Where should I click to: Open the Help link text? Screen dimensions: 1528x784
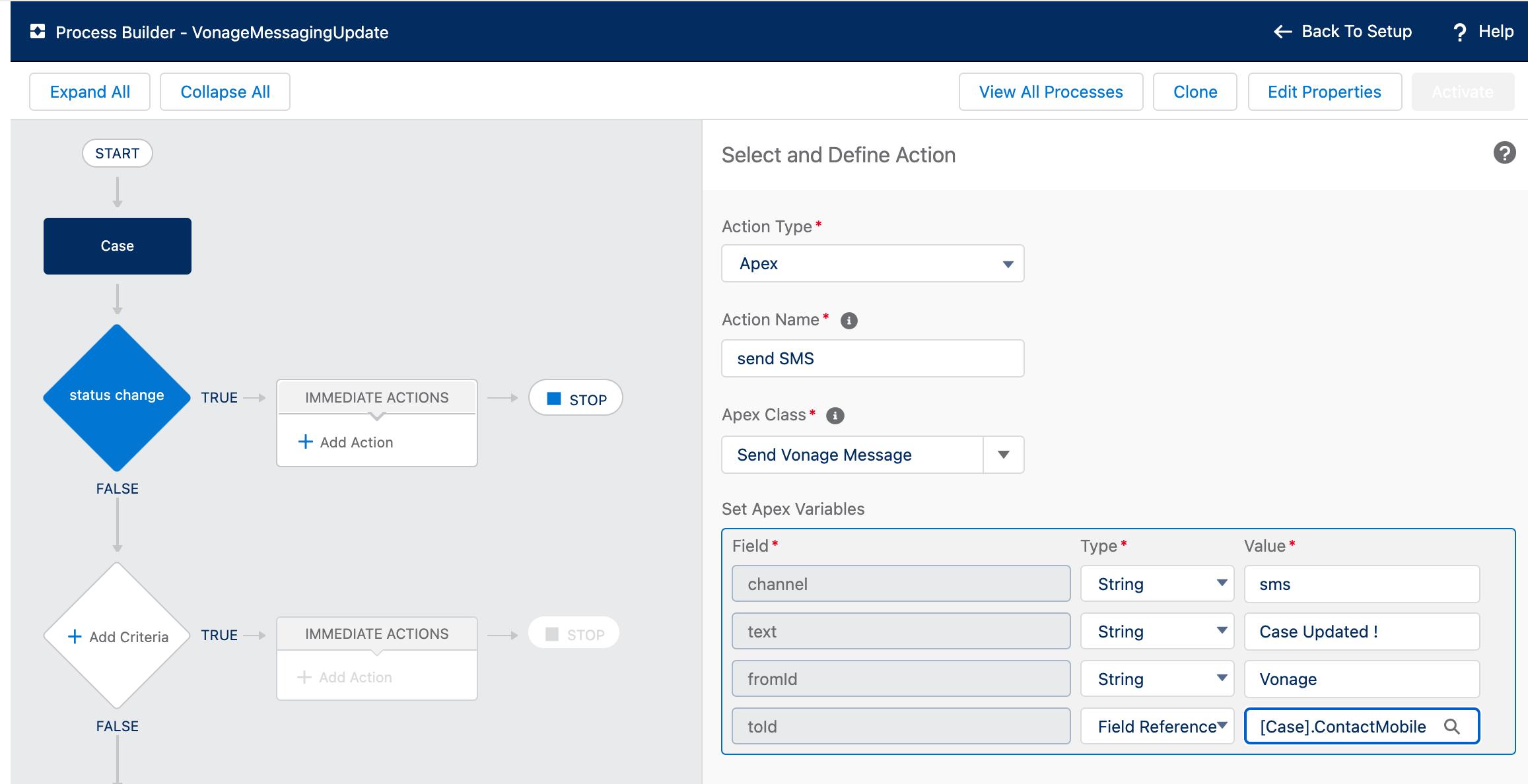coord(1496,32)
